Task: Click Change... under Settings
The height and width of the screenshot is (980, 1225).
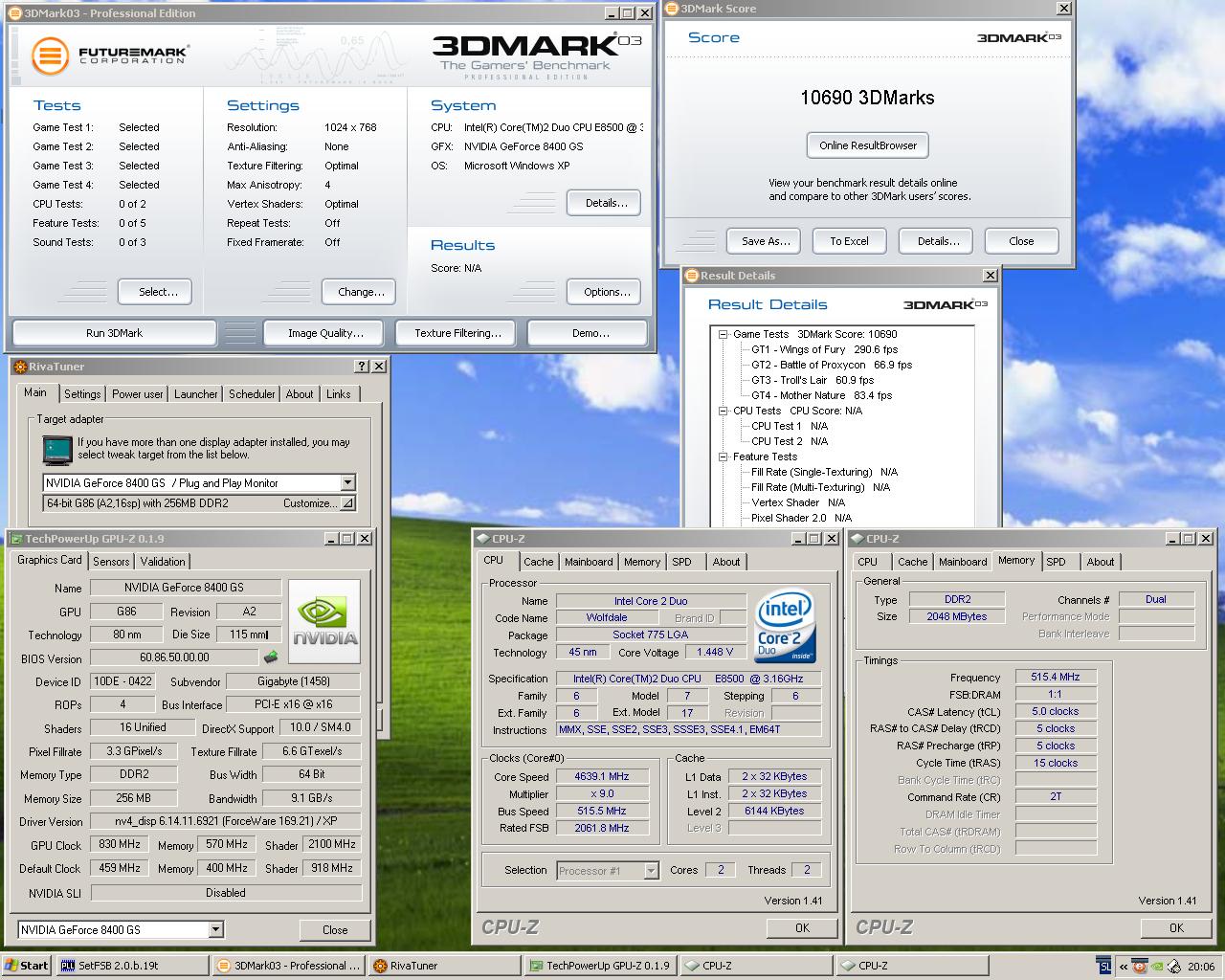Action: (x=361, y=292)
